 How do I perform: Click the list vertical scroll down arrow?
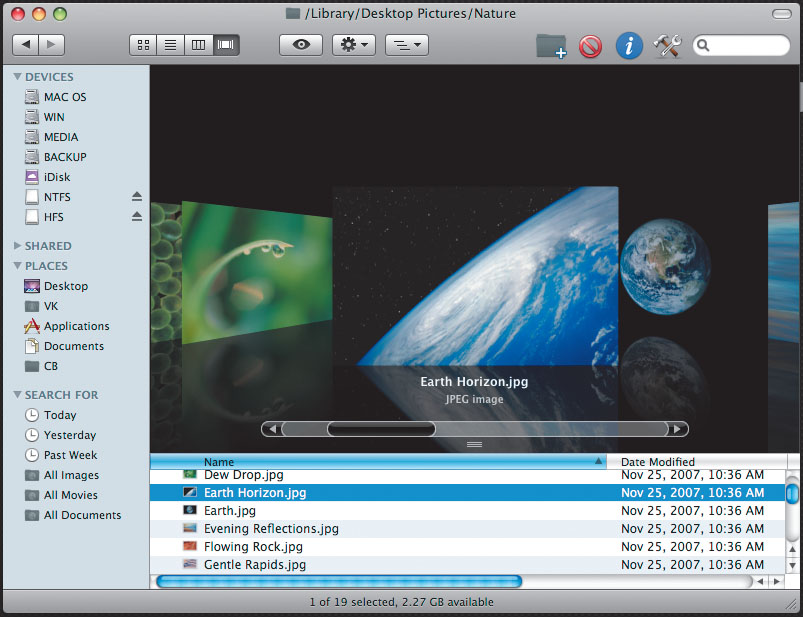(x=792, y=566)
